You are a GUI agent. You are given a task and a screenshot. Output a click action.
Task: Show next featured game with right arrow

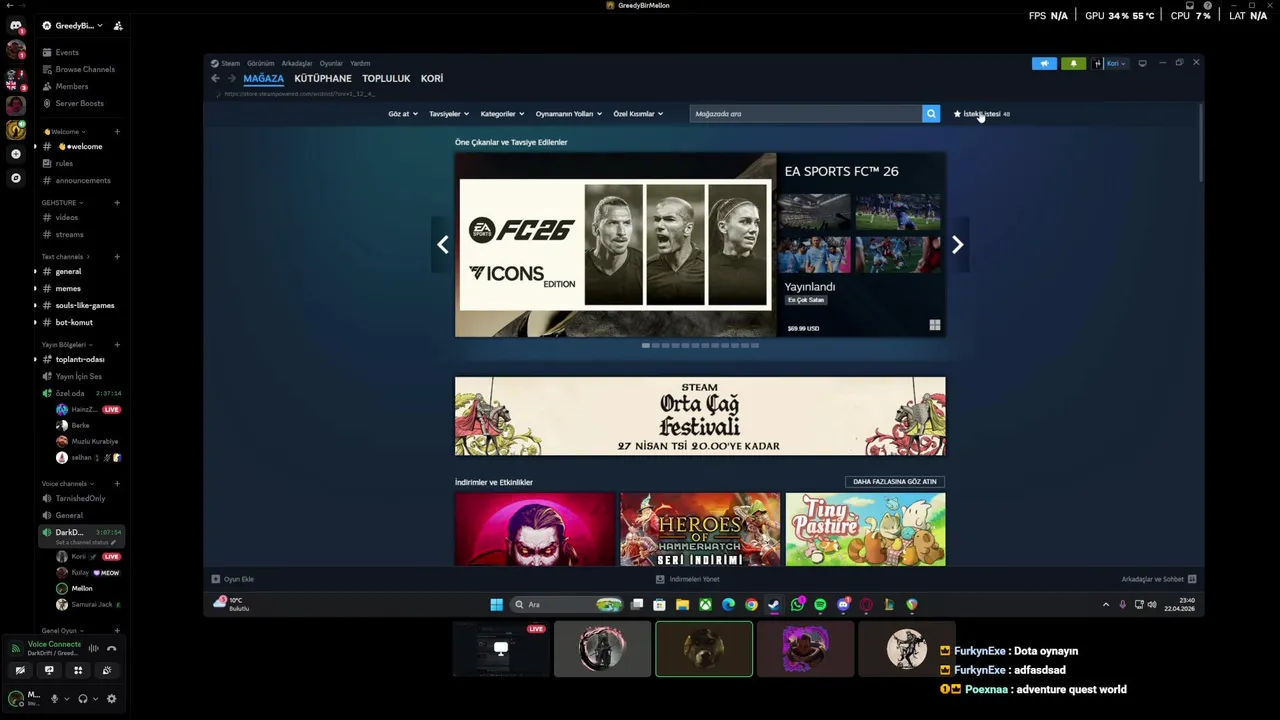tap(957, 245)
